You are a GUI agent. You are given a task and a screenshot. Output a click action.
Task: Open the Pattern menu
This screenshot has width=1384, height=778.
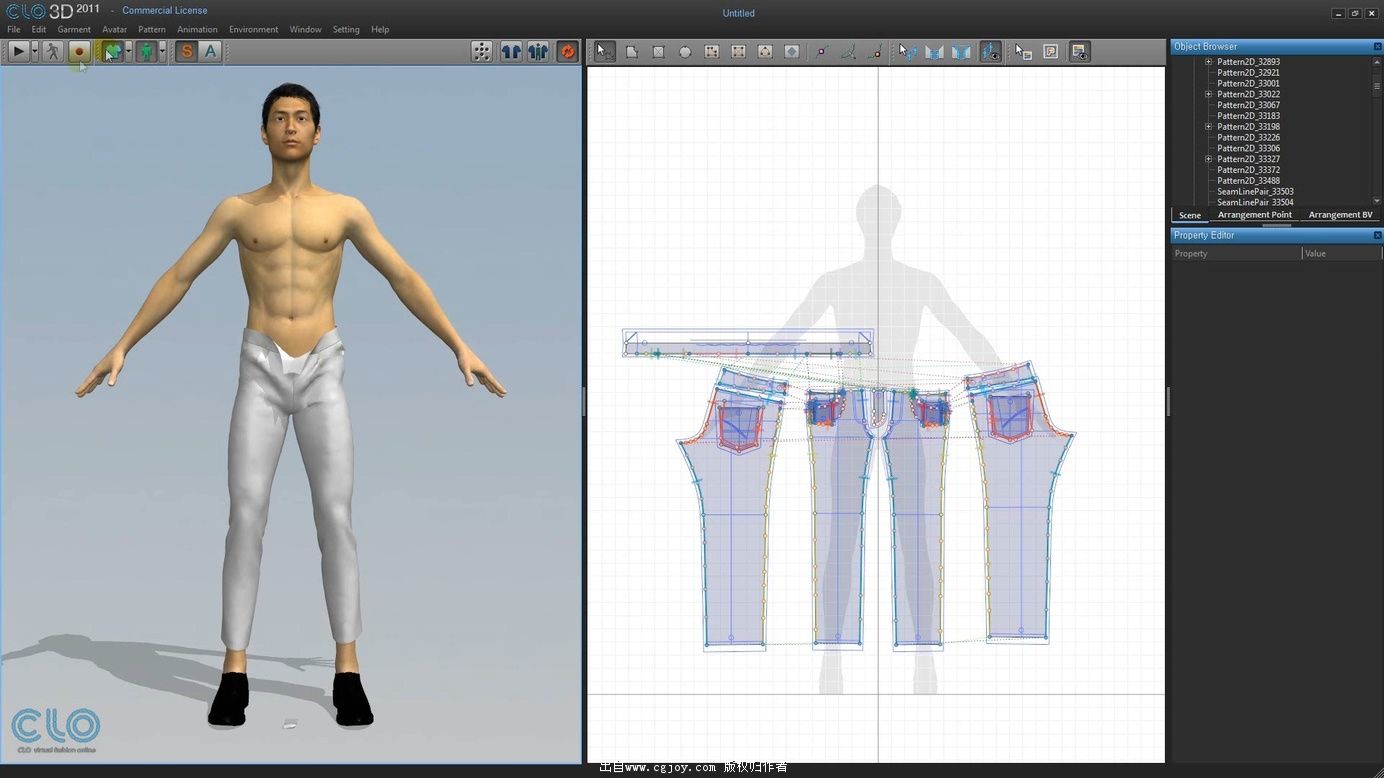point(152,30)
